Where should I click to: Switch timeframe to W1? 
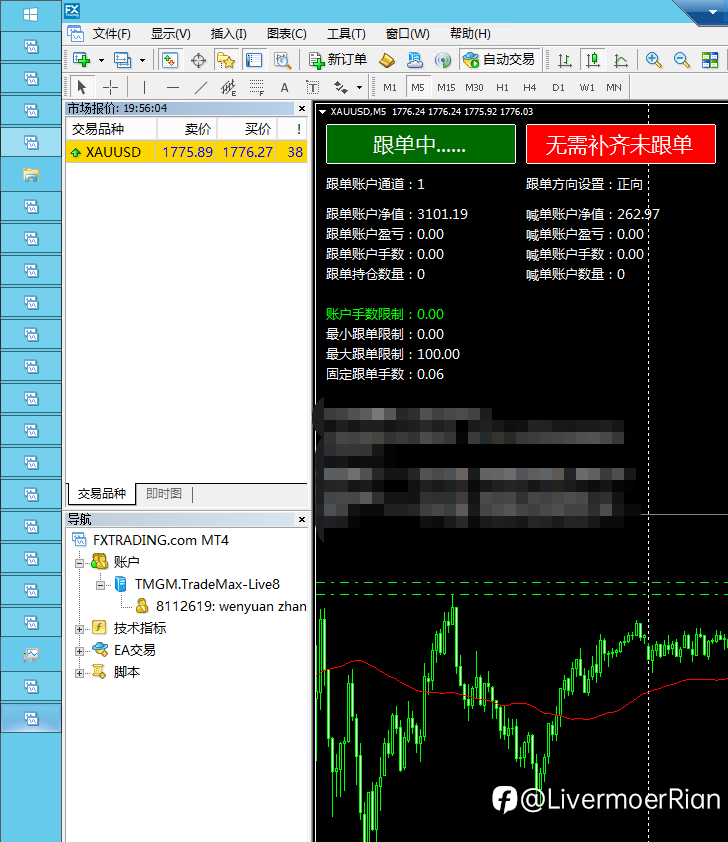(x=587, y=87)
